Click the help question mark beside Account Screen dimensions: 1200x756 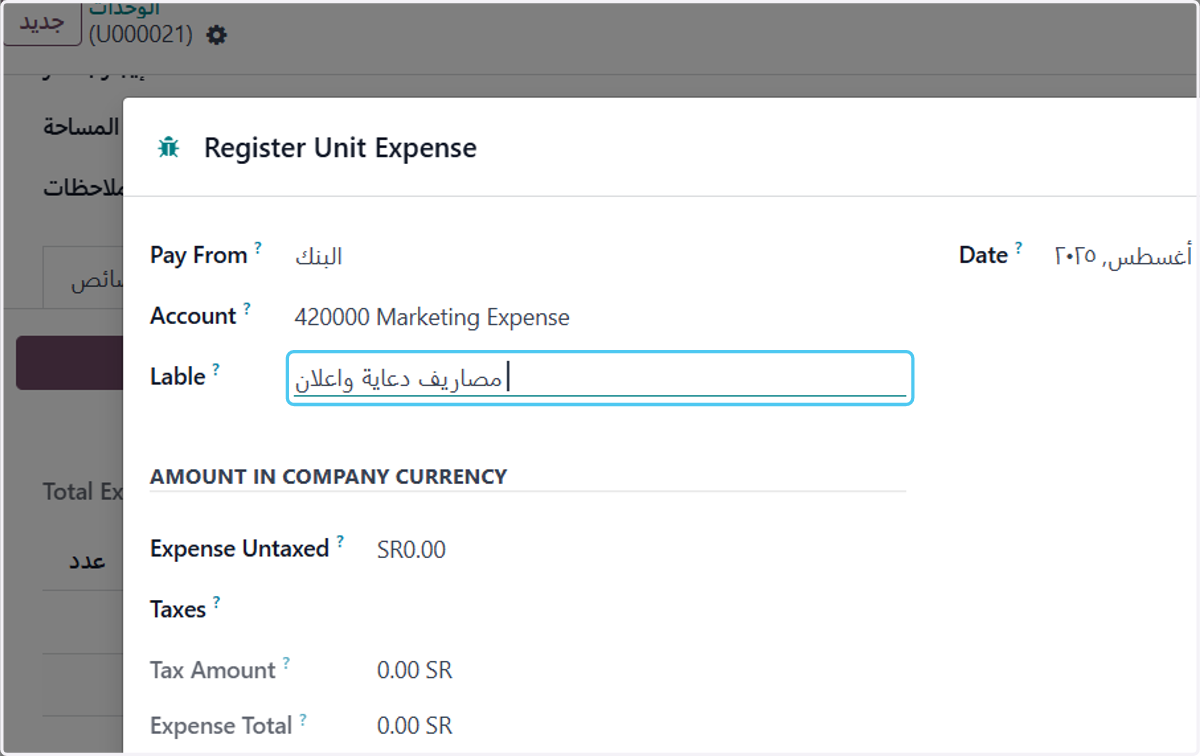(247, 308)
